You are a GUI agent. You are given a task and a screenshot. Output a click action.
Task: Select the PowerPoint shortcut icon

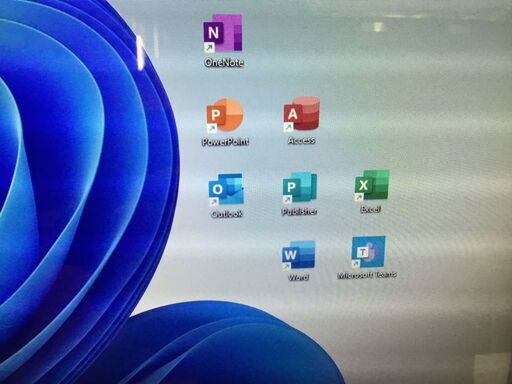pos(224,116)
